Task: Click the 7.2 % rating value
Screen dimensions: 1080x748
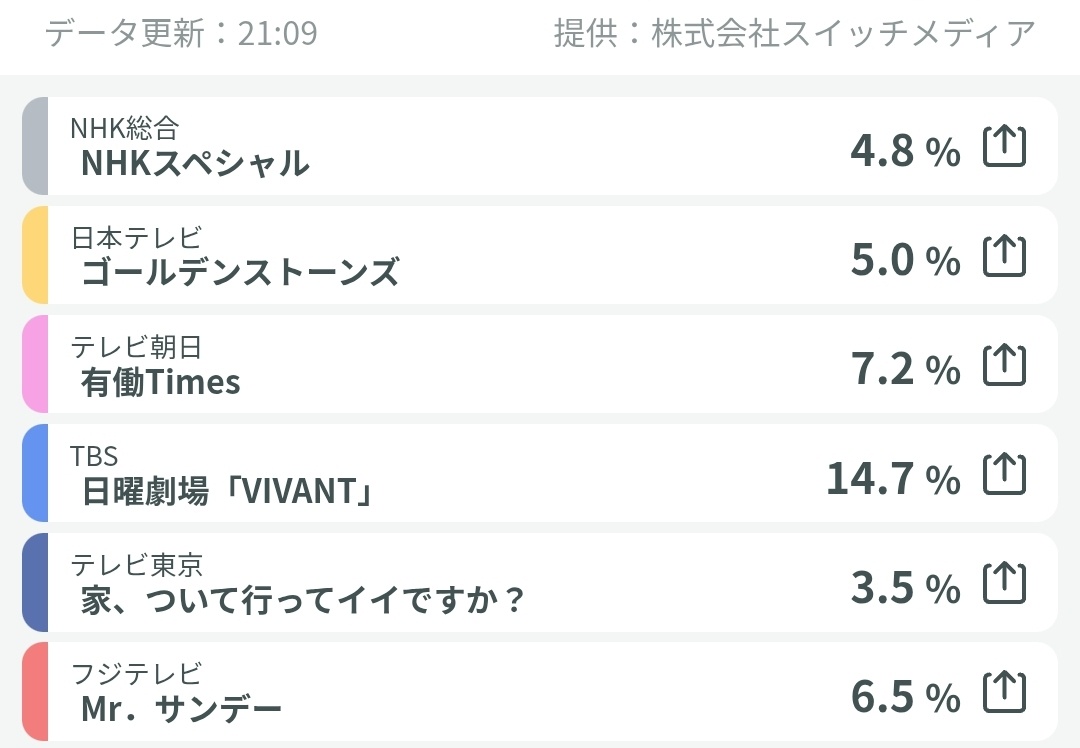Action: [906, 368]
